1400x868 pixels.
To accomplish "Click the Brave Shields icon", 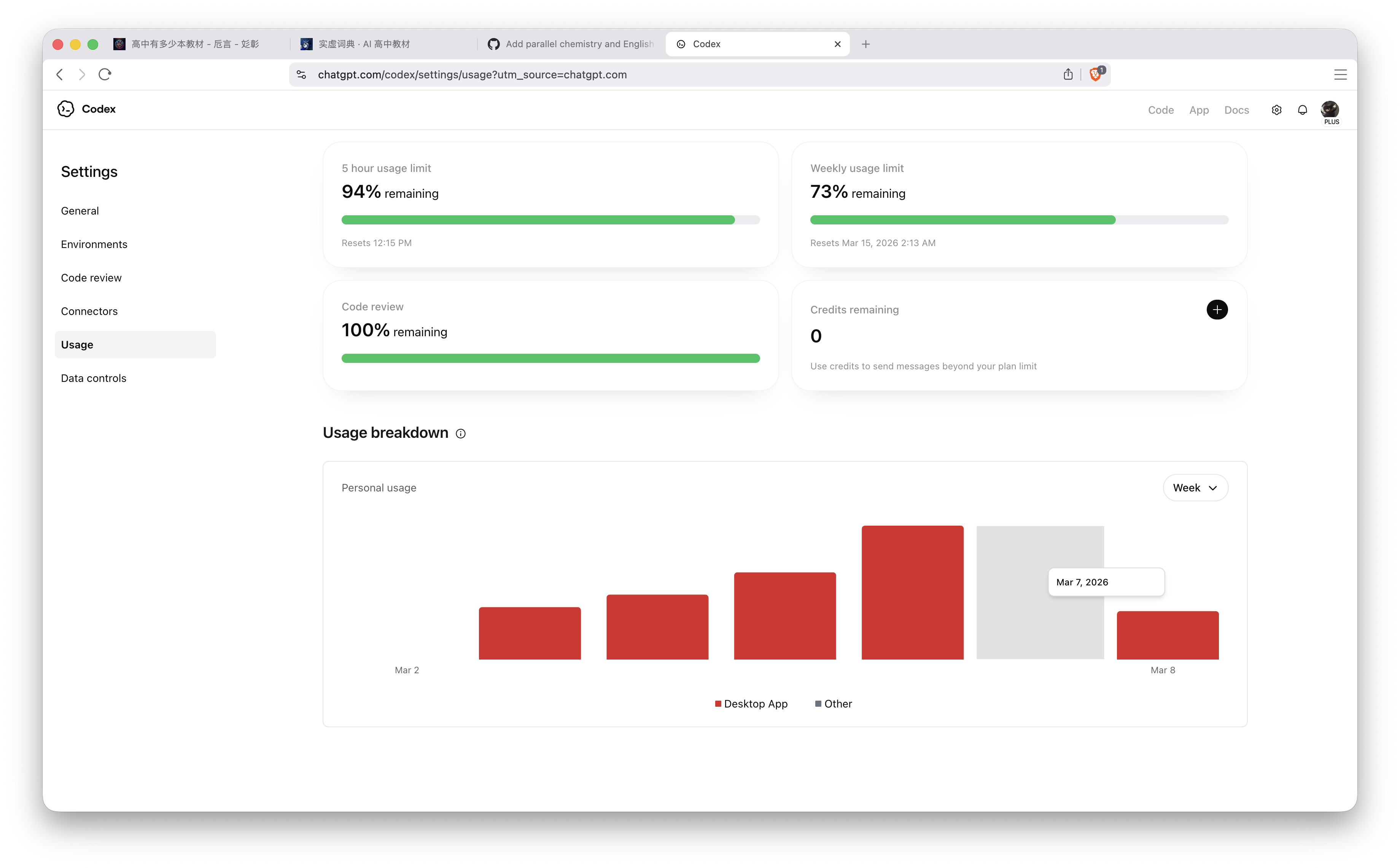I will click(1095, 74).
